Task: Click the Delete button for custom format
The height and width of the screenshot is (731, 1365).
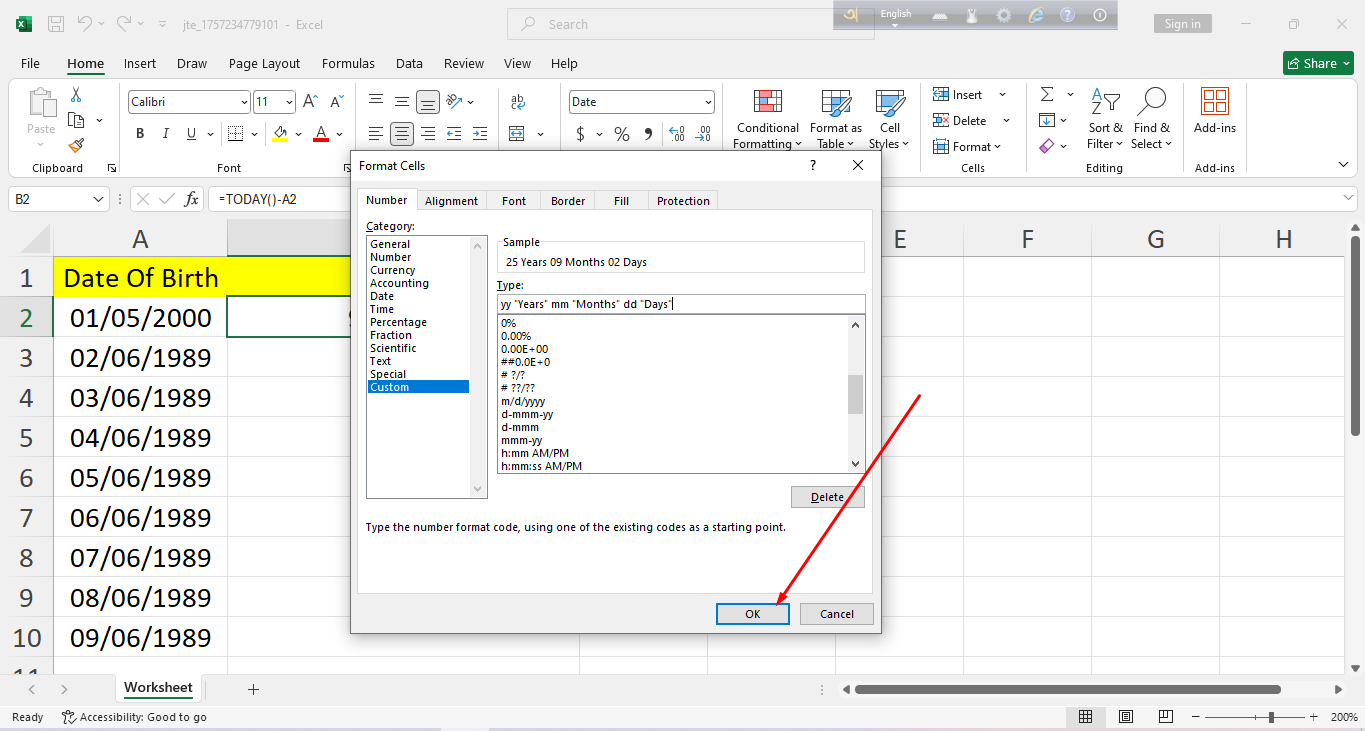Action: coord(827,497)
